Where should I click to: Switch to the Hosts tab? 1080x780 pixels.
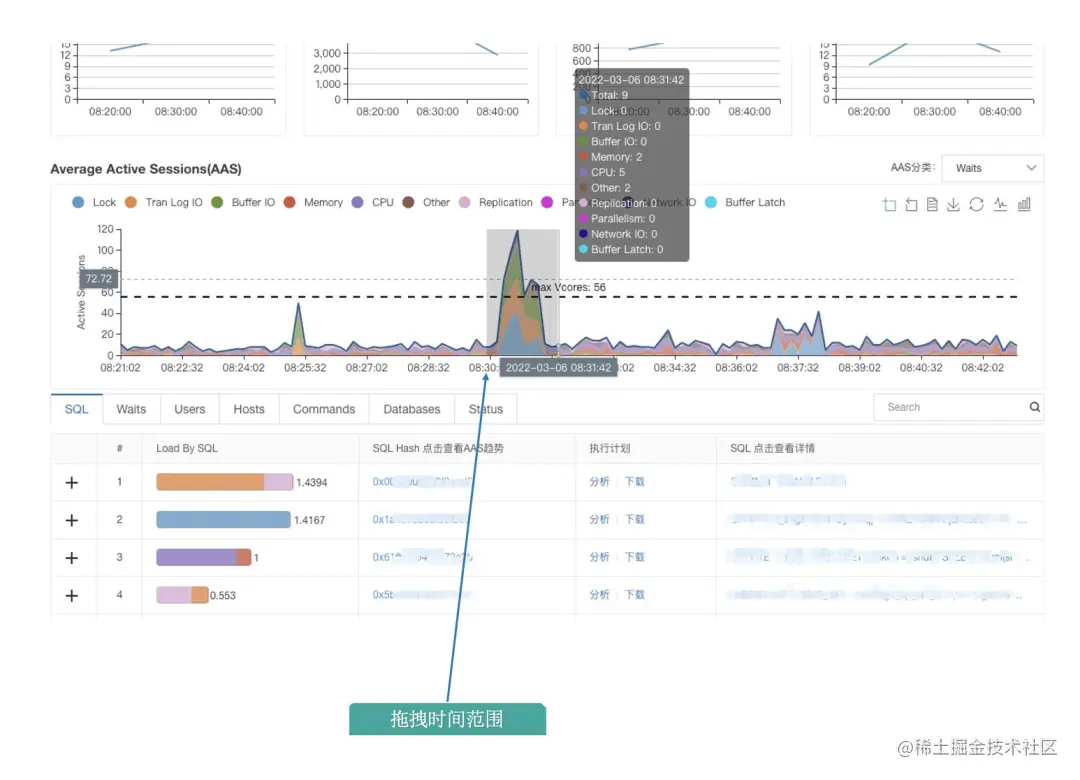coord(249,409)
